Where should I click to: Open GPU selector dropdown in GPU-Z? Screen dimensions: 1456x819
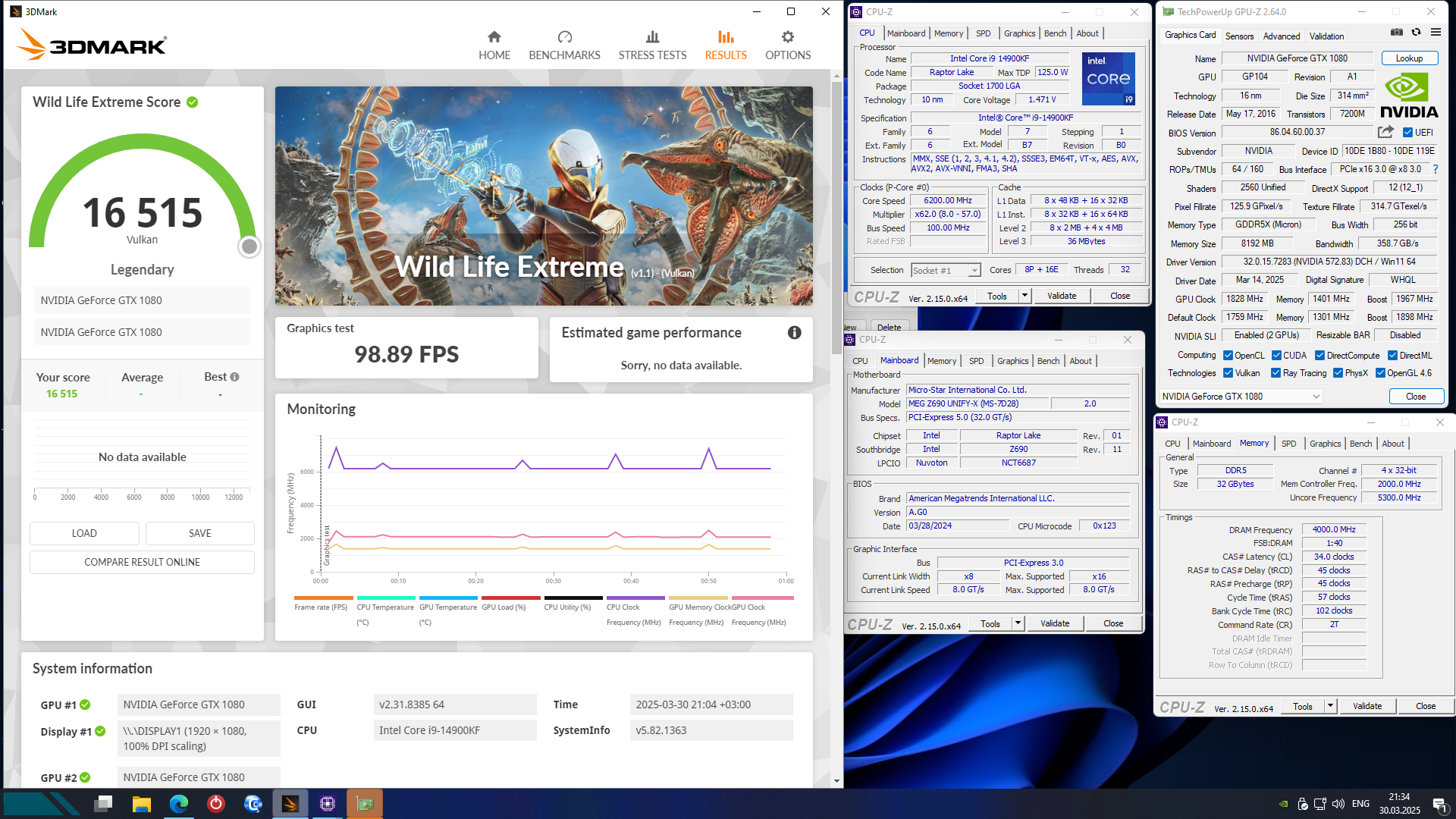click(1241, 397)
